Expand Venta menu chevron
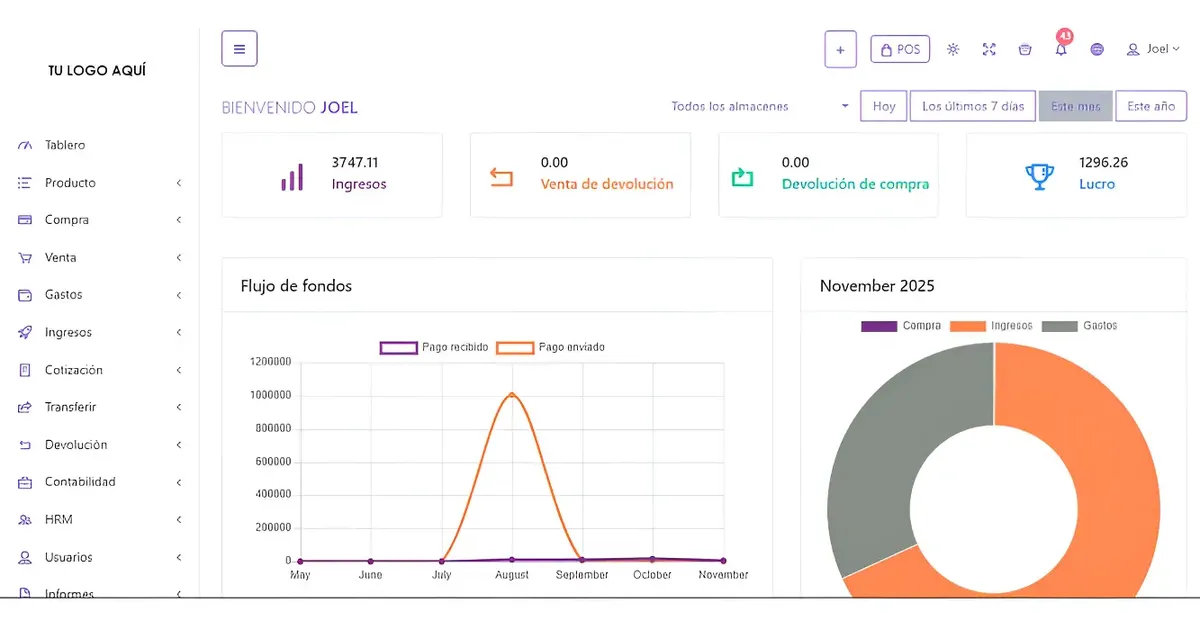The width and height of the screenshot is (1200, 628). coord(179,258)
